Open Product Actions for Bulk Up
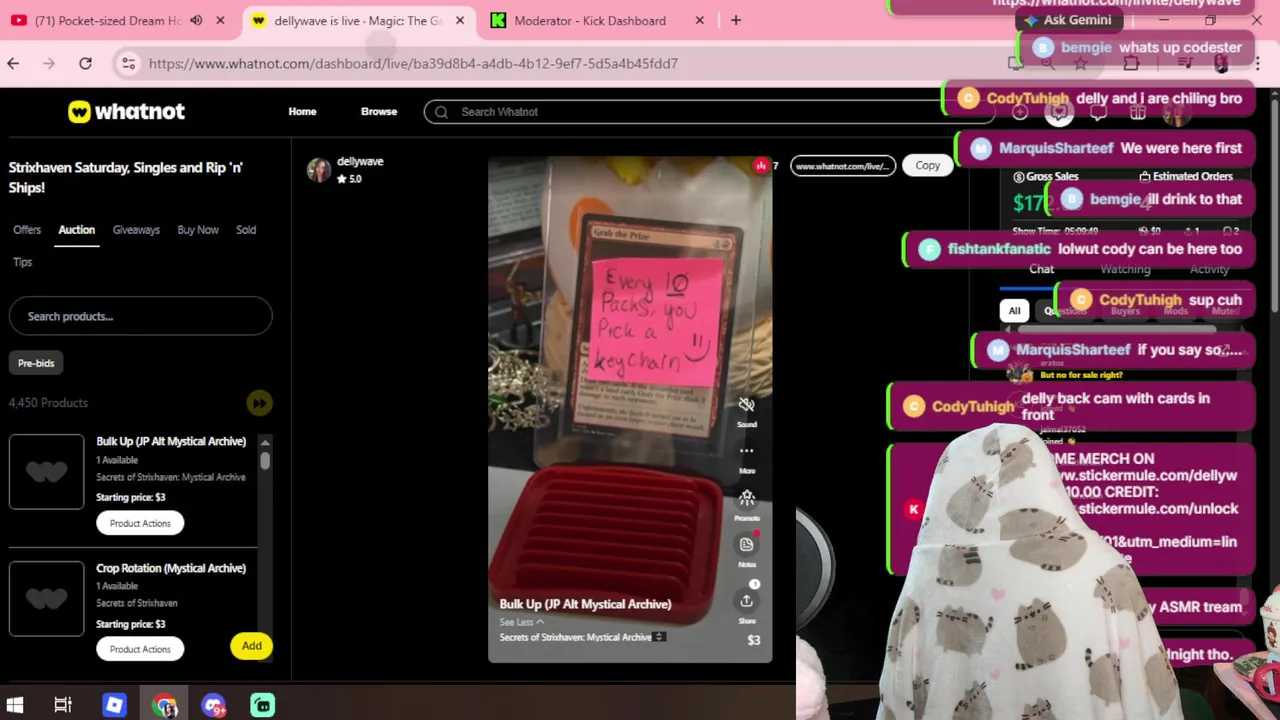1280x720 pixels. [140, 523]
